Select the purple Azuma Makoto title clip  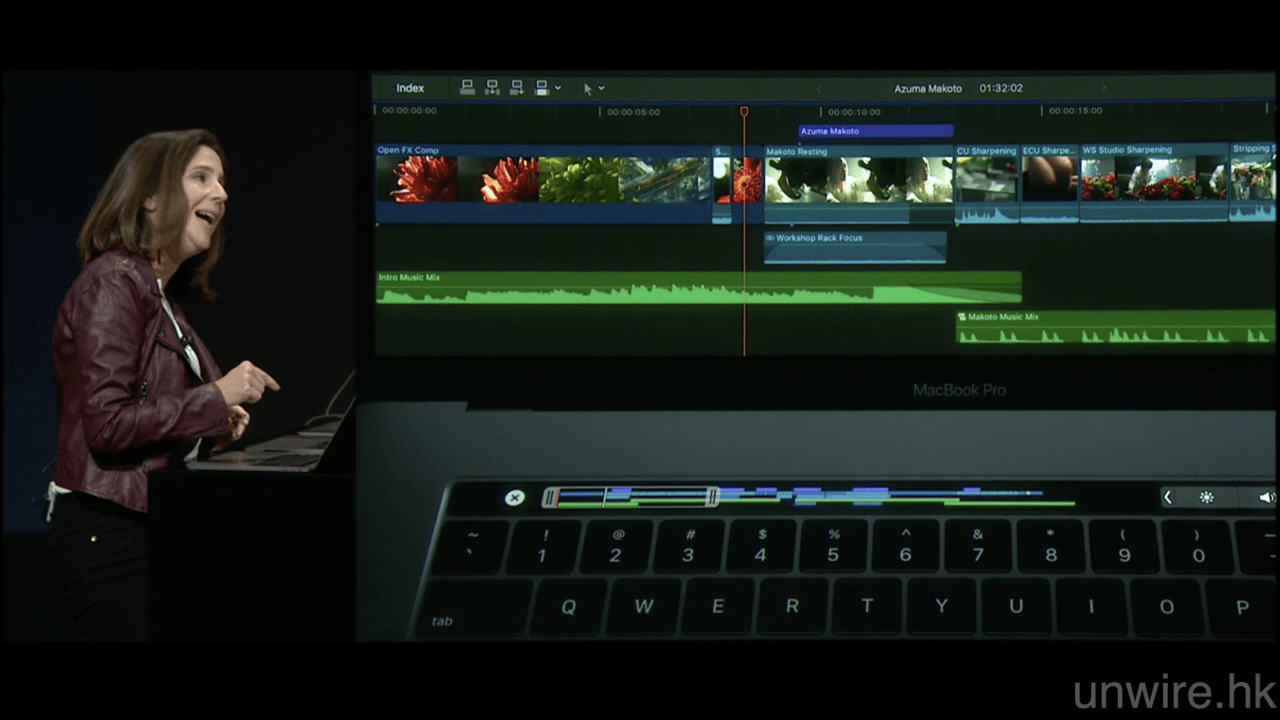click(876, 131)
